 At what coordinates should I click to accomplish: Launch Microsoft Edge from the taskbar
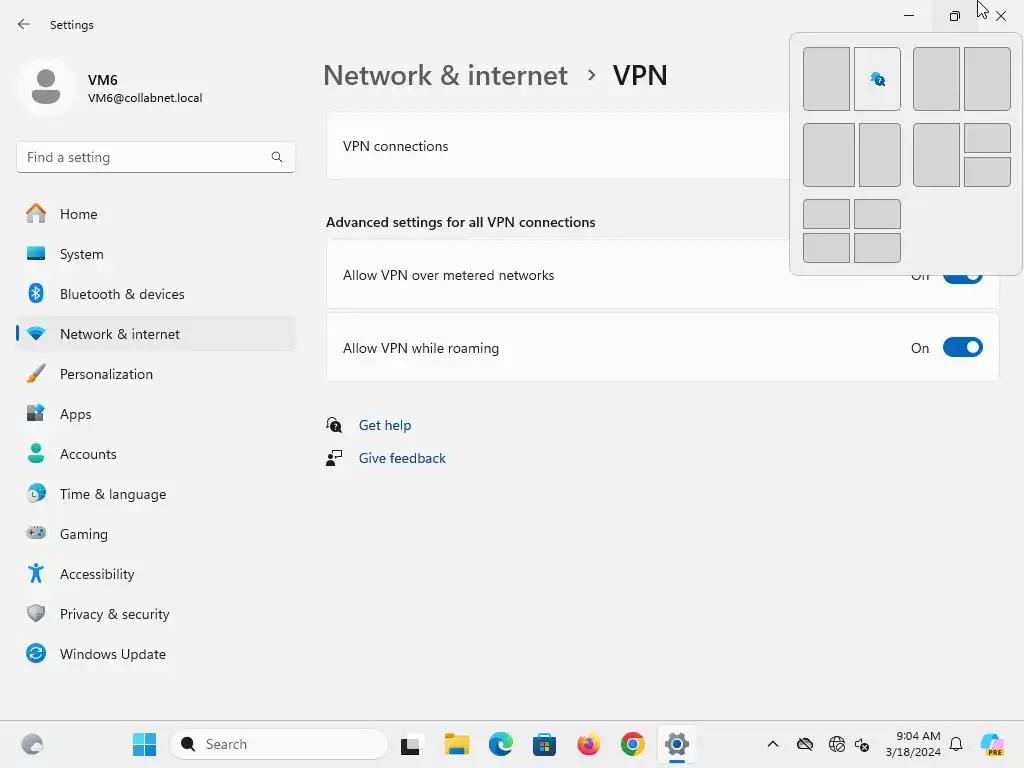501,744
